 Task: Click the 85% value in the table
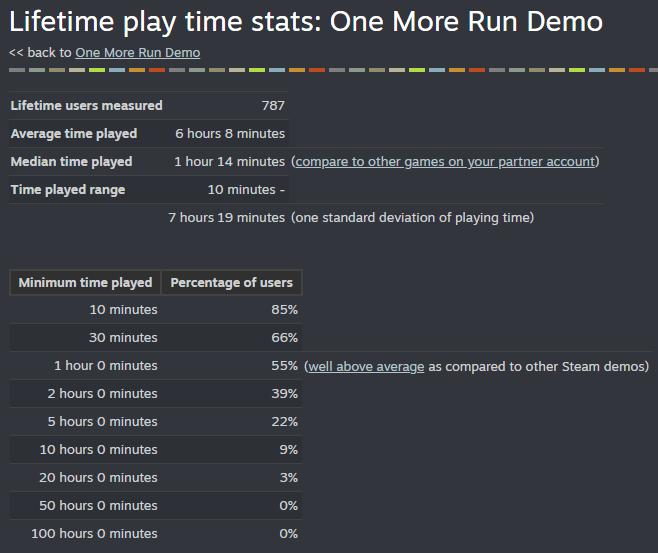(284, 310)
